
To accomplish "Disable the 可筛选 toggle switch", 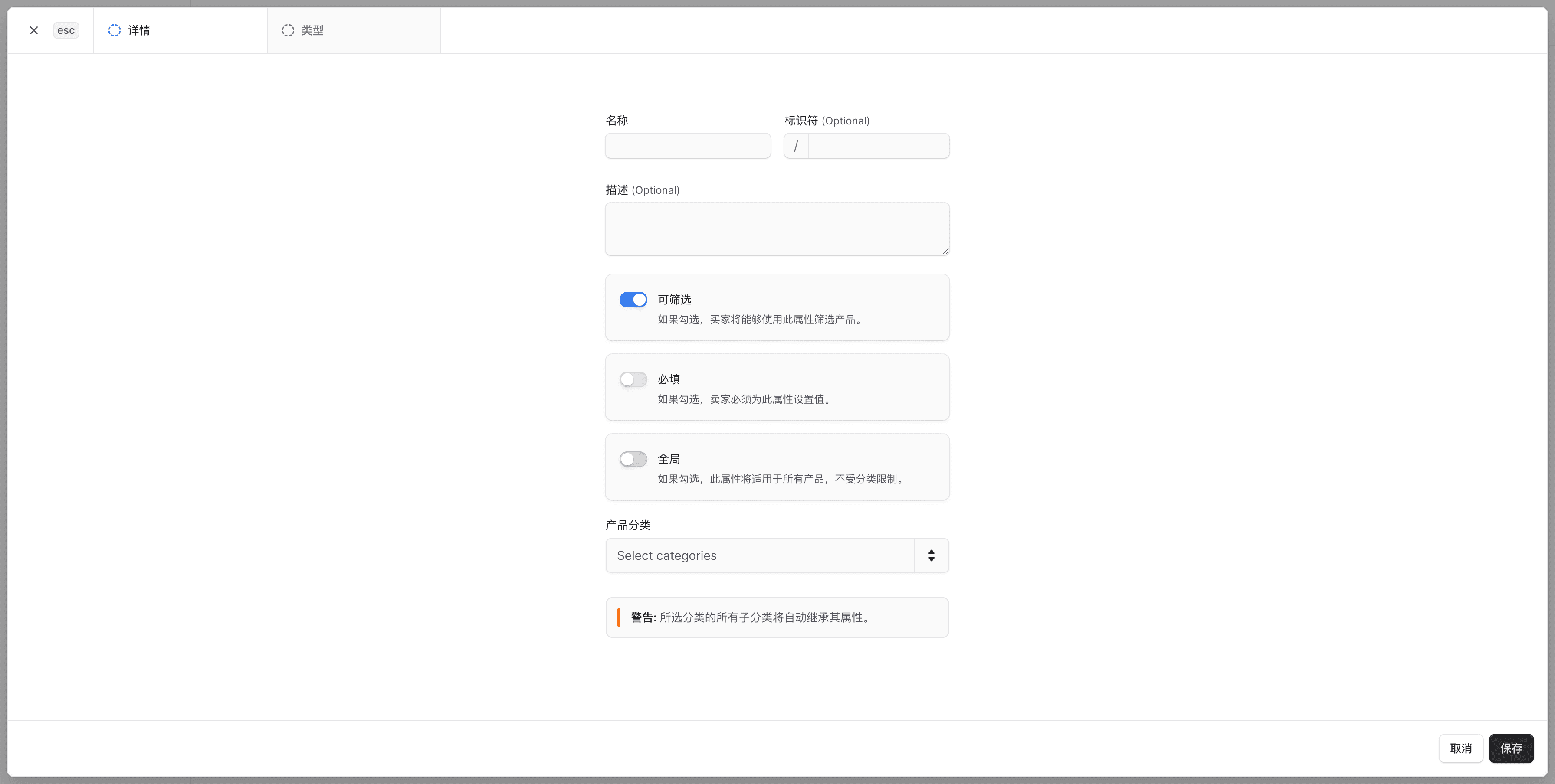I will 633,299.
